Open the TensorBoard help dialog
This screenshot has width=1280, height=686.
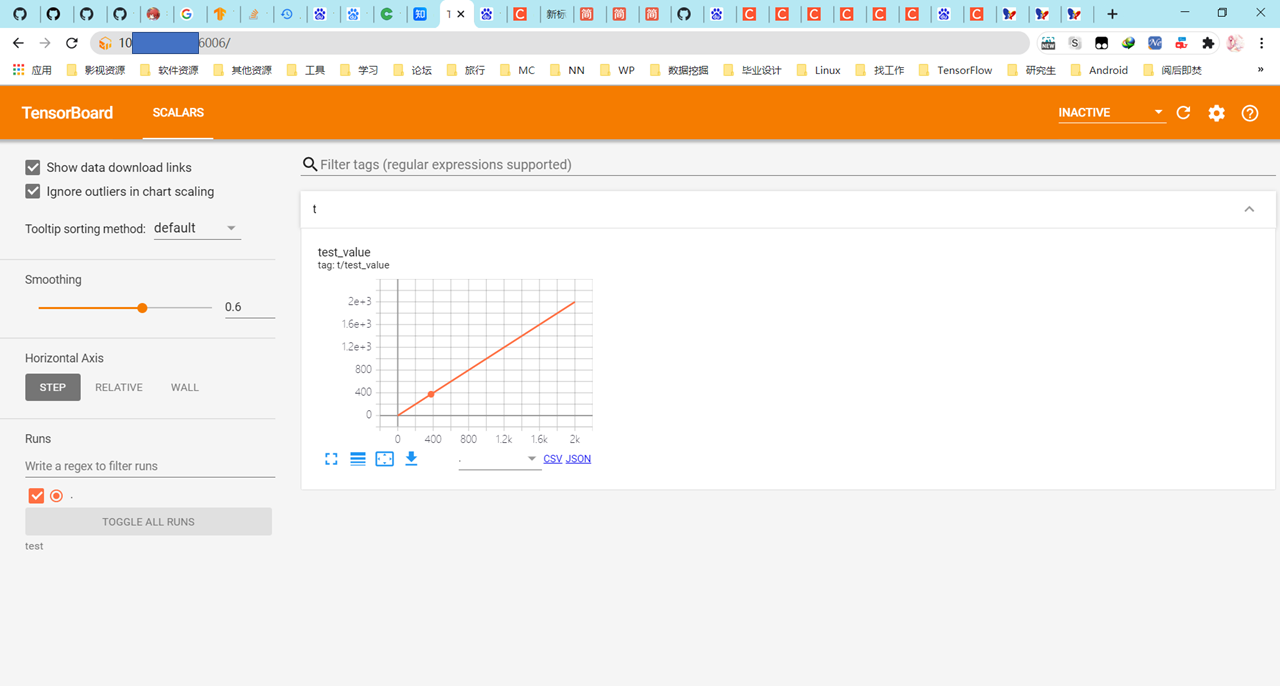[x=1249, y=113]
